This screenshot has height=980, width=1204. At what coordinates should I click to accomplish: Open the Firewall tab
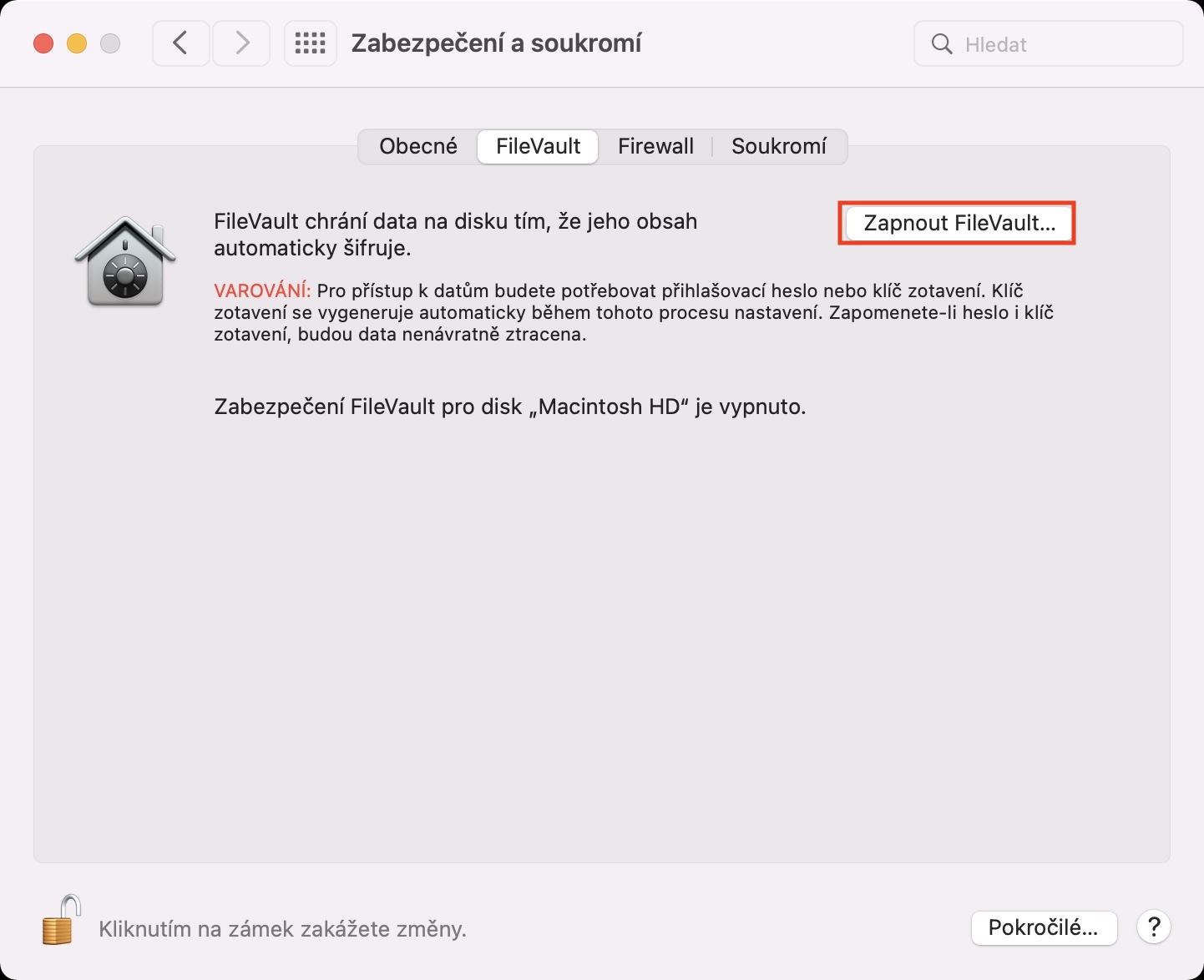(x=655, y=146)
